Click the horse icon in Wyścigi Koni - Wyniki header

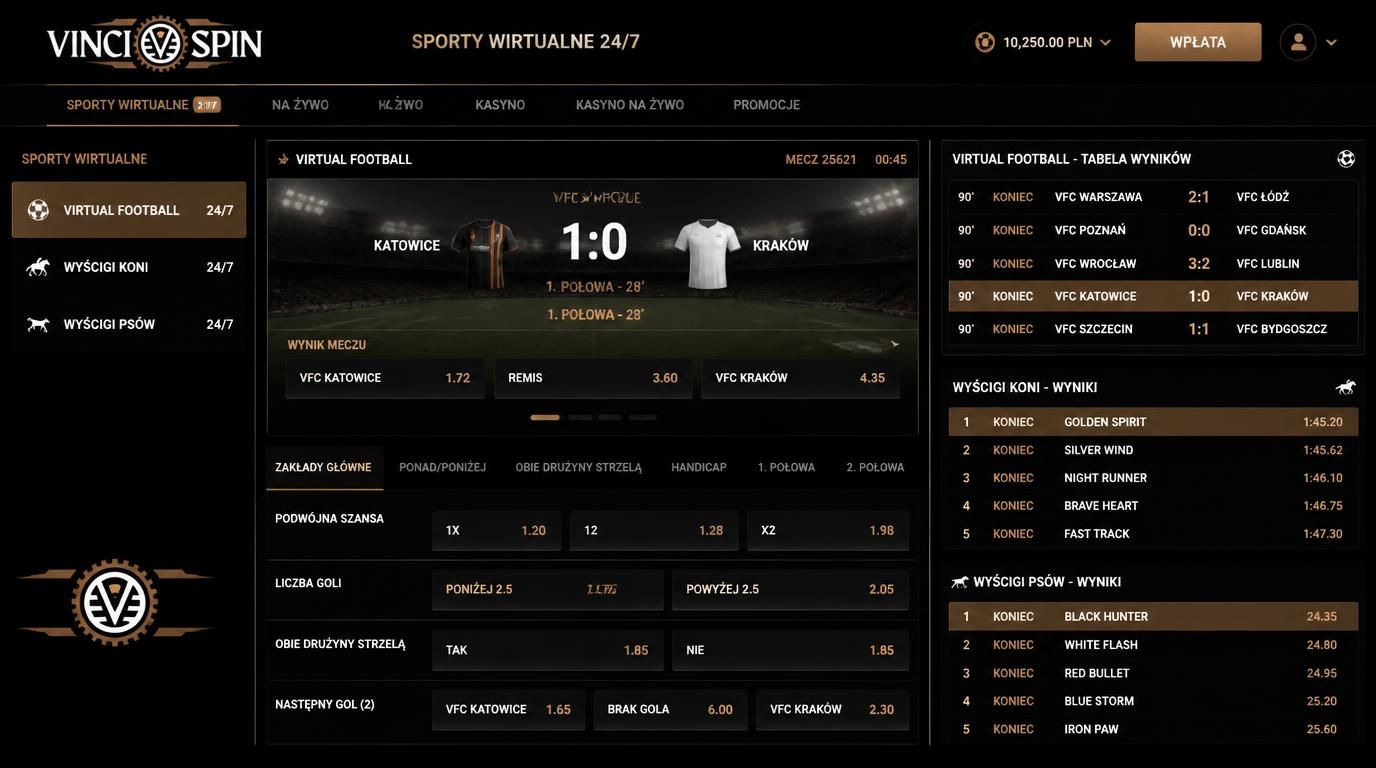click(x=1346, y=387)
